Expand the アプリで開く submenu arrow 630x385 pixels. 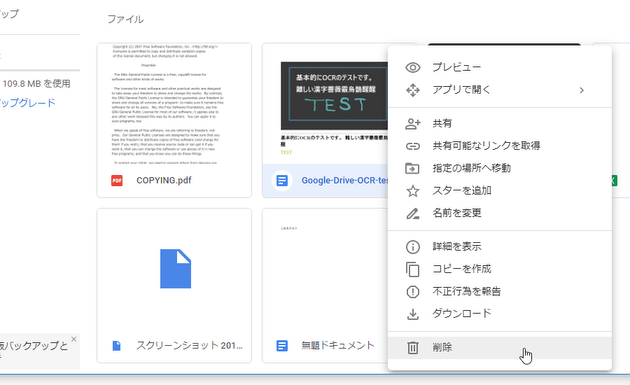pyautogui.click(x=581, y=90)
